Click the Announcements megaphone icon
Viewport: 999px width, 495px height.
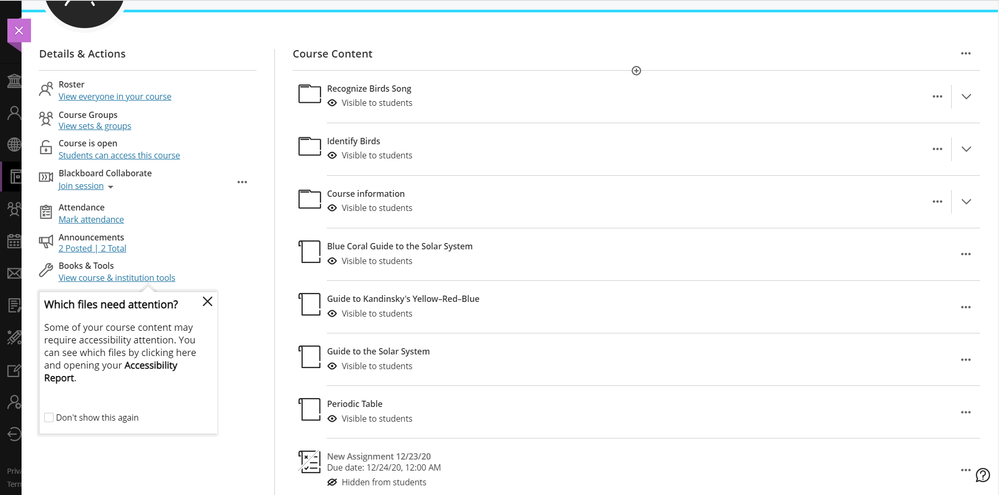(46, 241)
